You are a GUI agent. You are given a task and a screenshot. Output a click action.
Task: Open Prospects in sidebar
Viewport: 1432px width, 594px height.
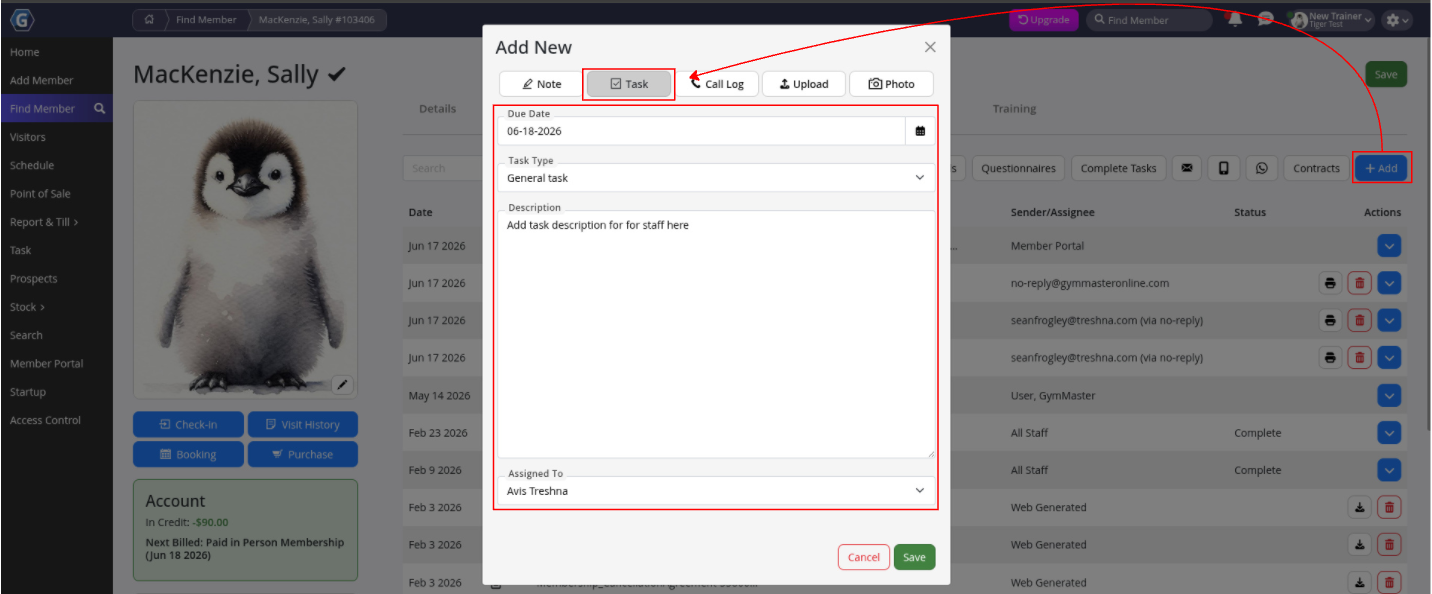tap(34, 279)
